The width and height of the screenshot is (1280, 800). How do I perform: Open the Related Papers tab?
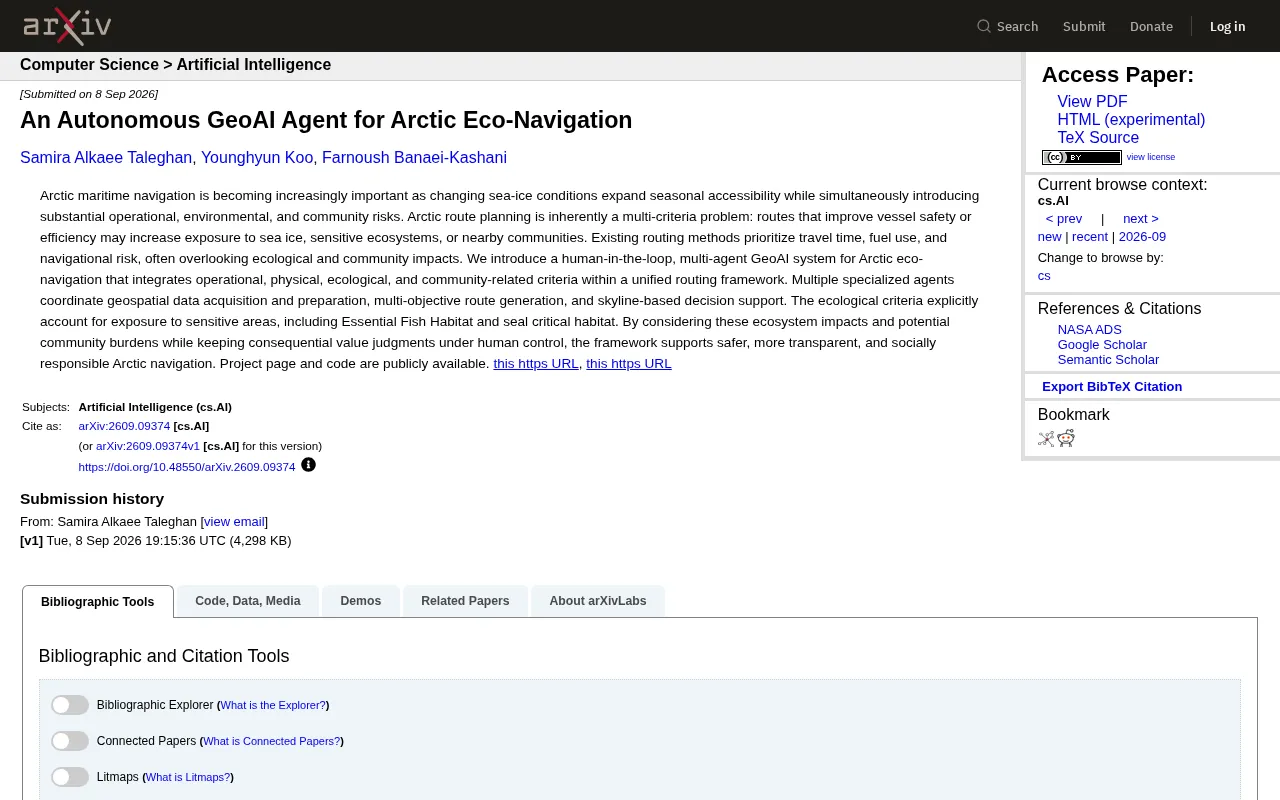(465, 601)
